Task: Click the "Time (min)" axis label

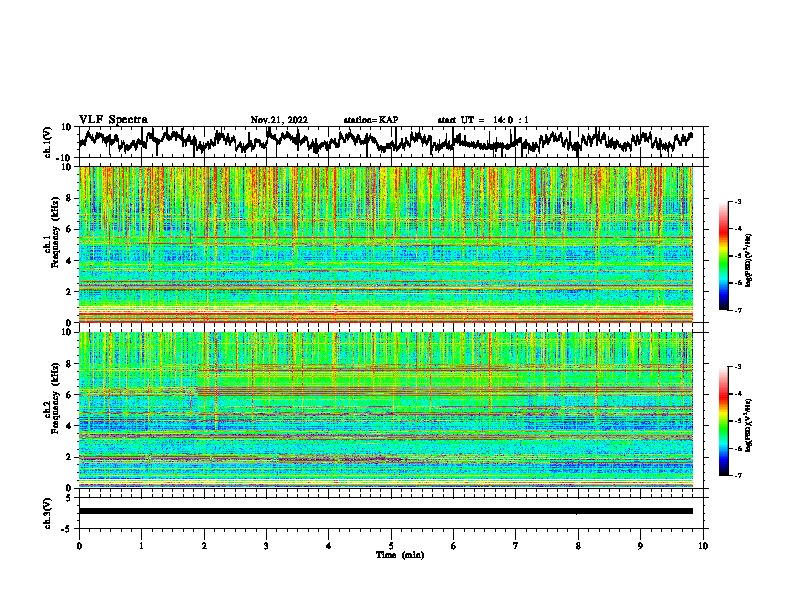Action: (400, 555)
